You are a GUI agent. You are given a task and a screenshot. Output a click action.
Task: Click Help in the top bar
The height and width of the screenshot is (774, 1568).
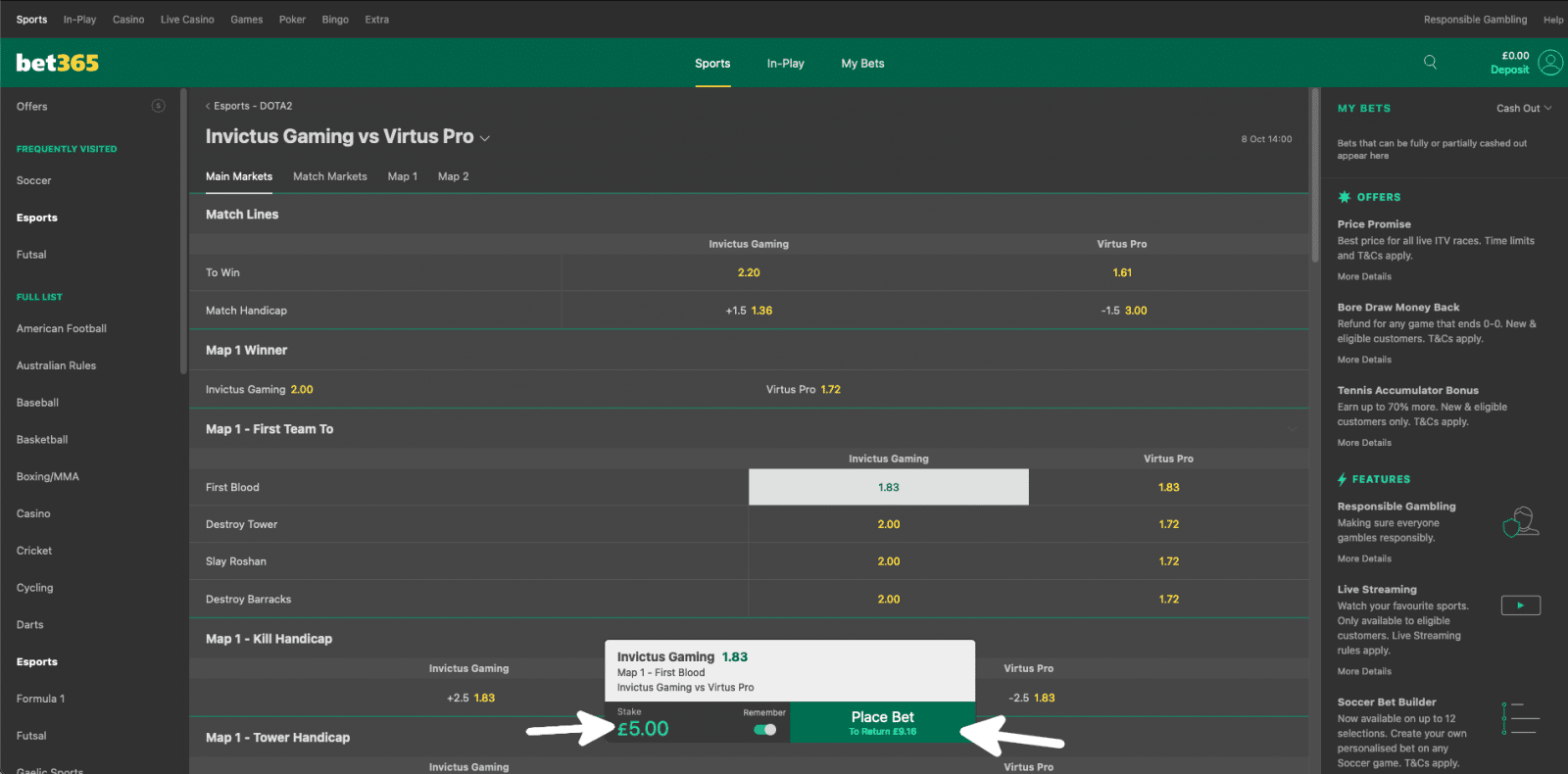tap(1553, 20)
